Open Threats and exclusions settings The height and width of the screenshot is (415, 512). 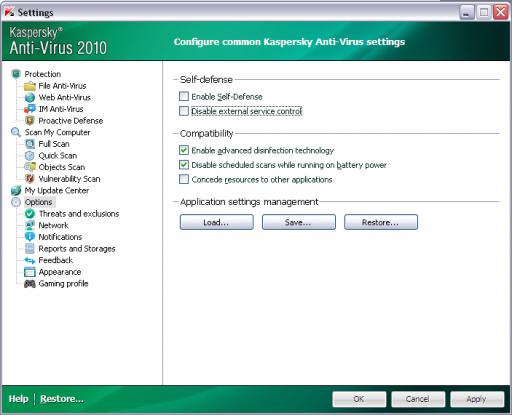[x=79, y=214]
